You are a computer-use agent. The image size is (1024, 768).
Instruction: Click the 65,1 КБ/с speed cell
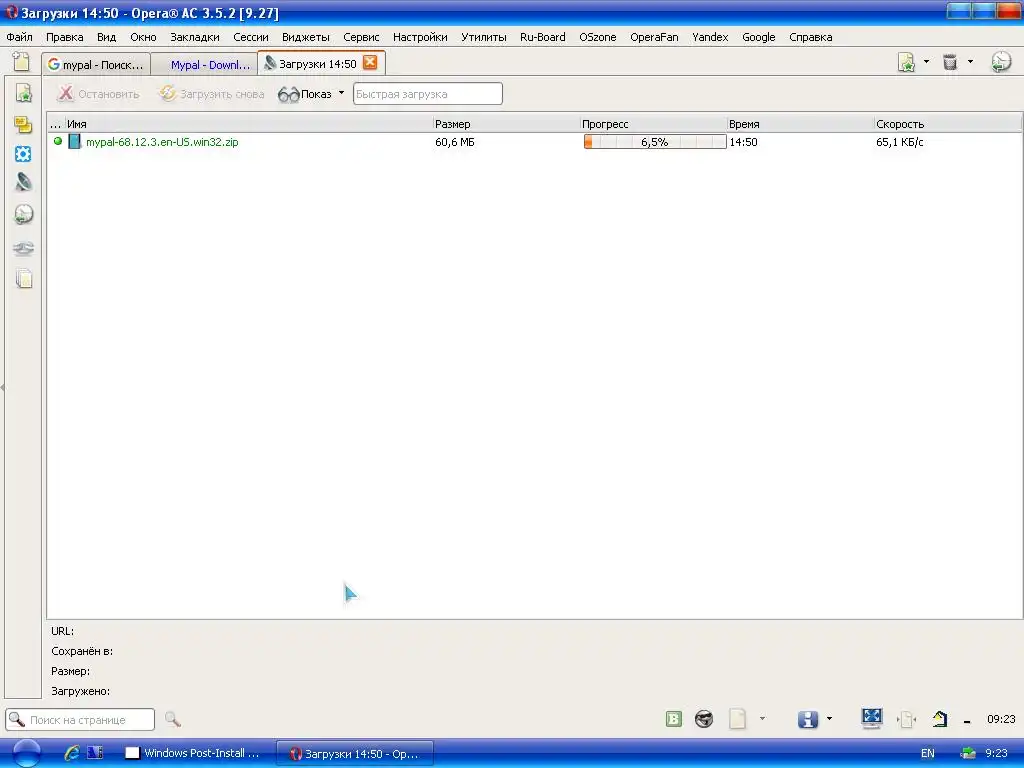coord(899,142)
